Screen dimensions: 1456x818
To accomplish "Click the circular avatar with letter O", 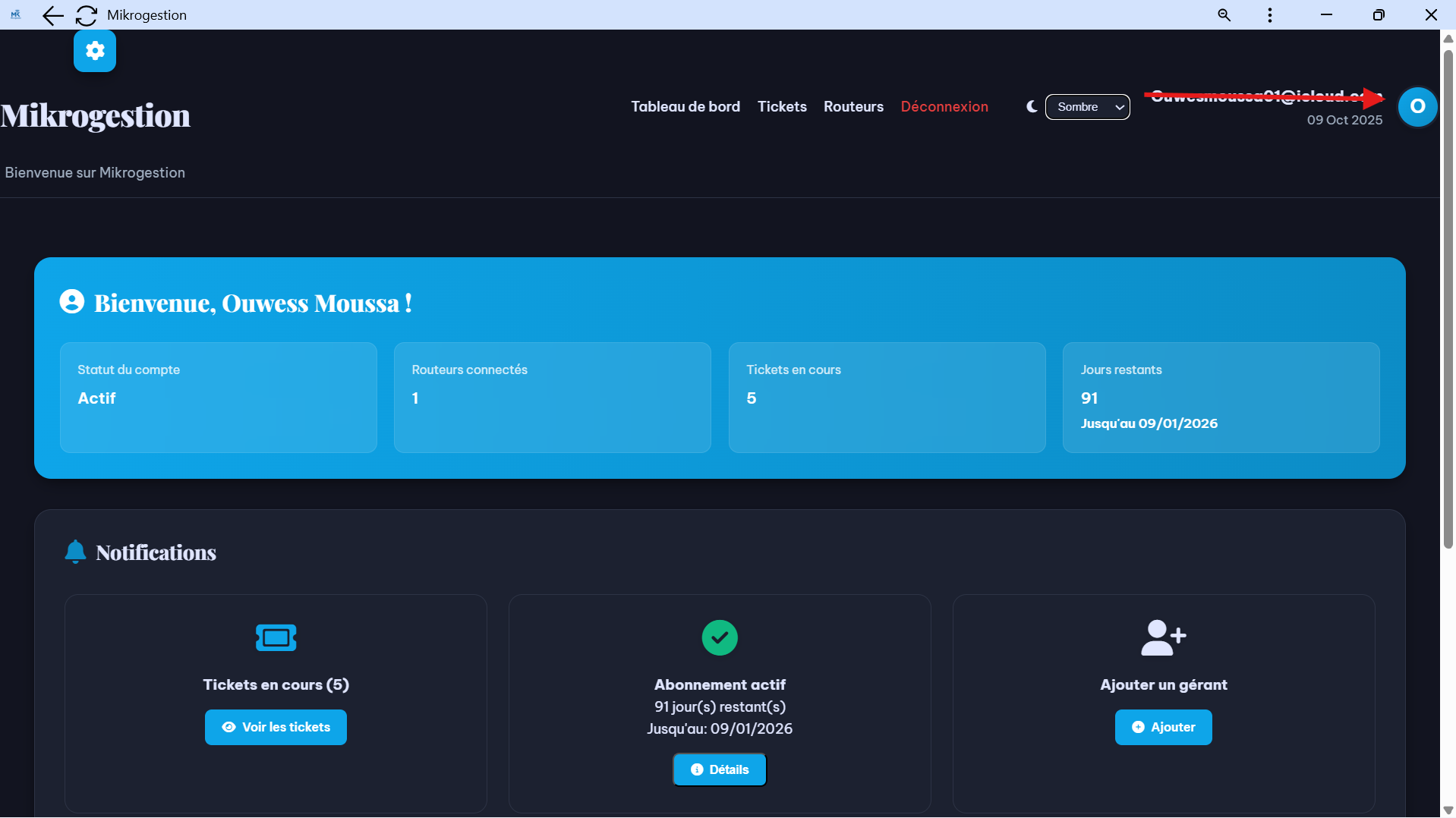I will [1417, 106].
